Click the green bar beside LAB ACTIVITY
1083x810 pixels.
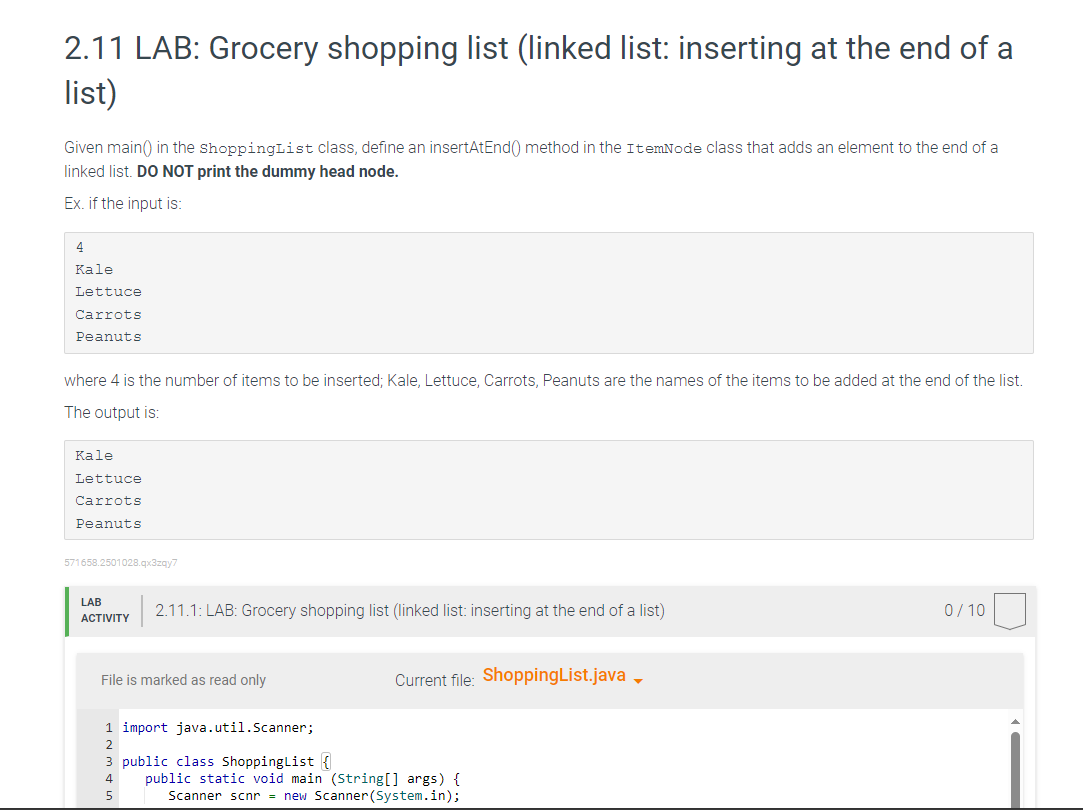(x=68, y=610)
